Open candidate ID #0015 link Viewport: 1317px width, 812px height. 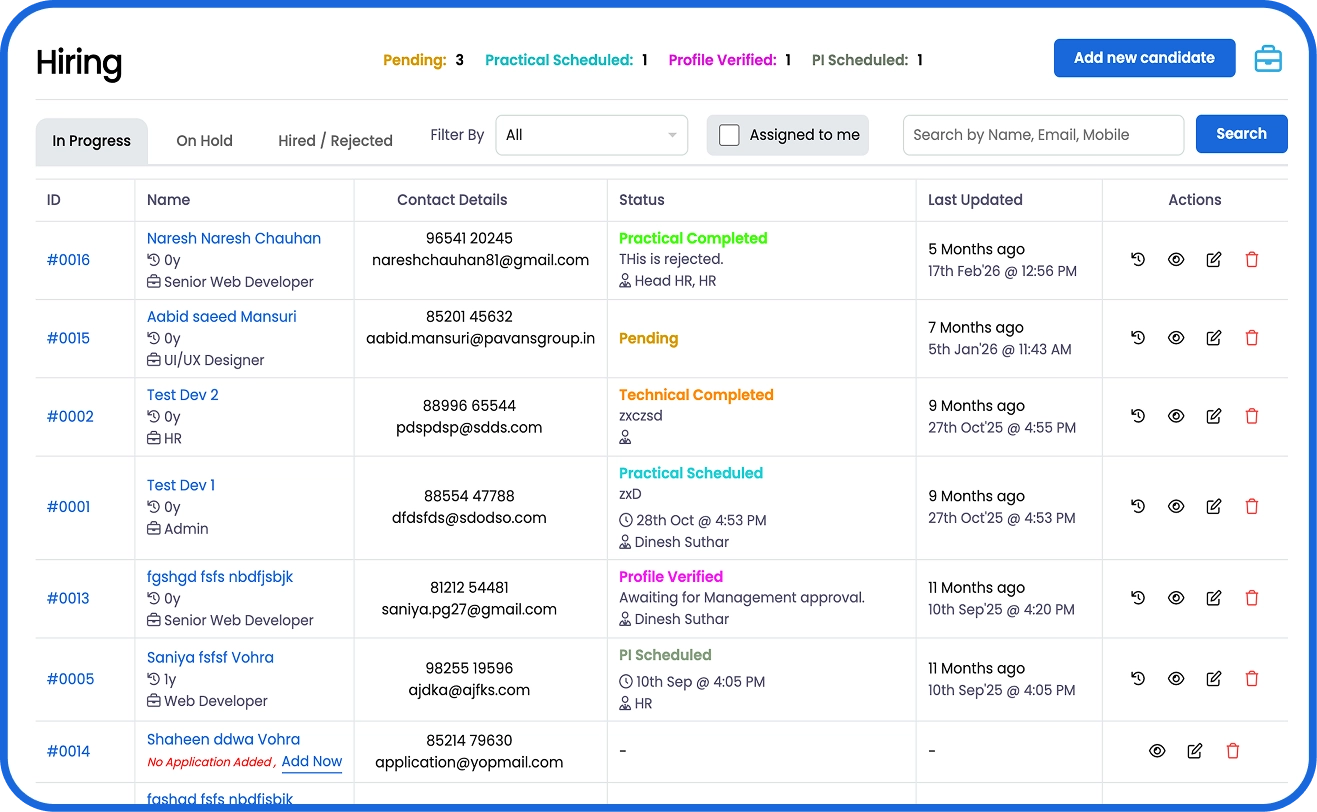tap(68, 338)
